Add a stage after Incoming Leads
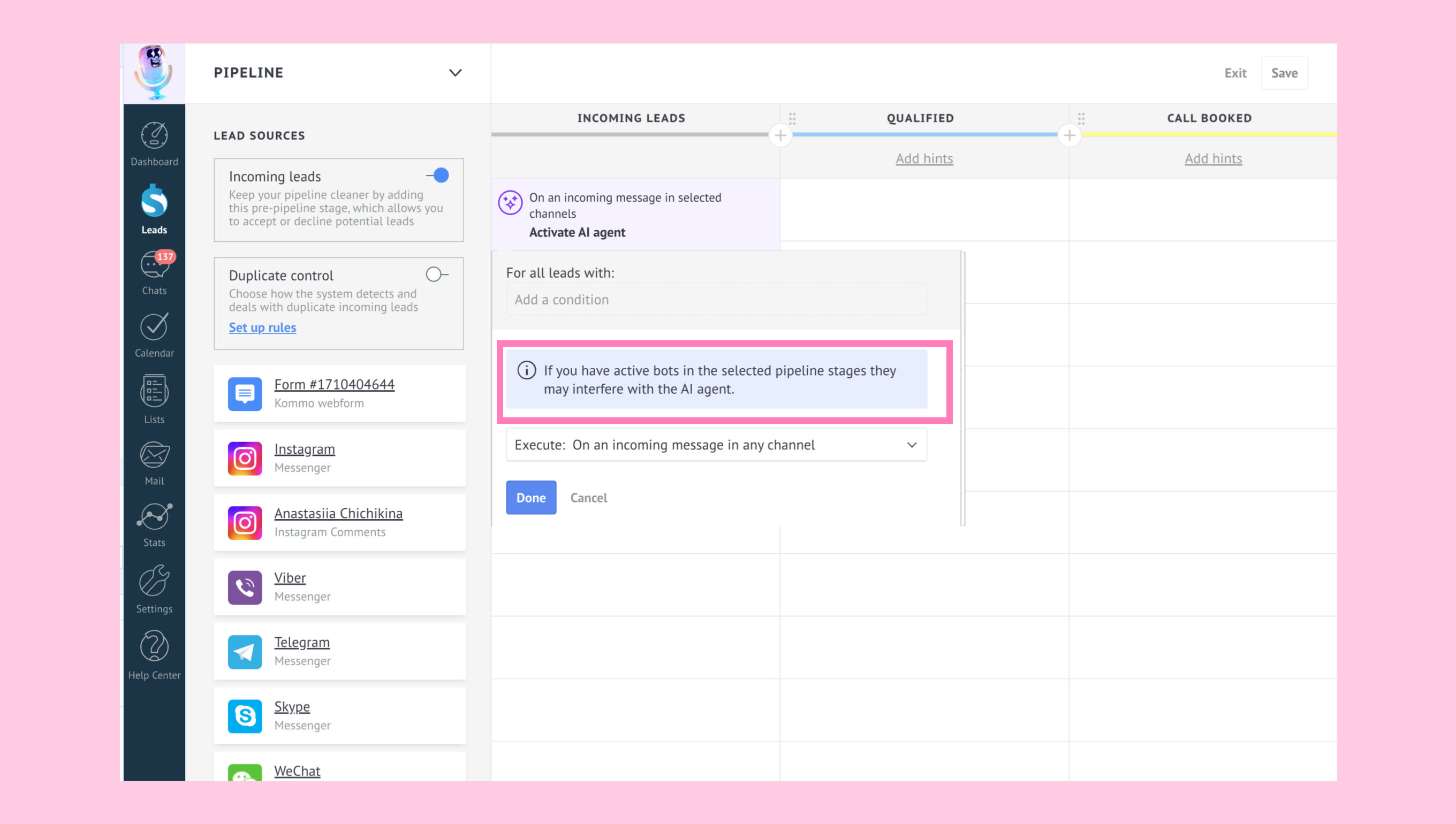The height and width of the screenshot is (824, 1456). tap(780, 136)
